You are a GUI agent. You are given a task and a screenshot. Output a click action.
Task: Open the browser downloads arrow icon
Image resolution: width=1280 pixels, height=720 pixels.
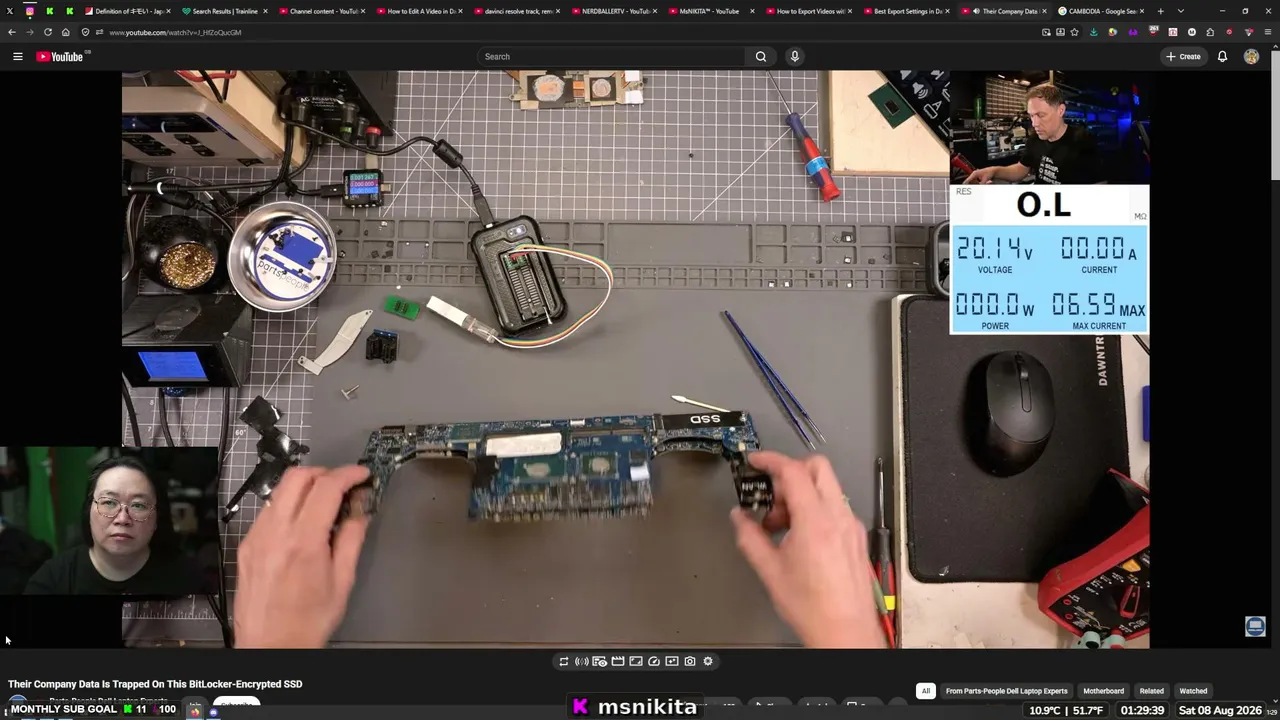click(1093, 32)
